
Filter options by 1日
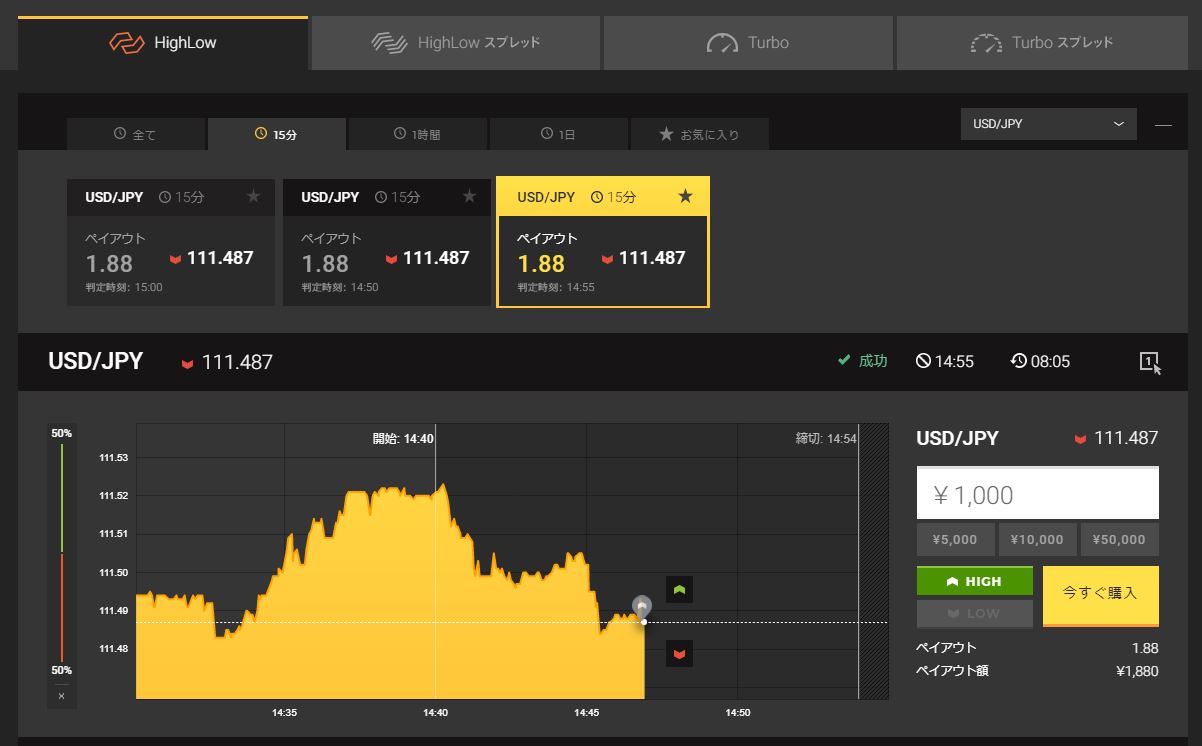click(x=559, y=134)
